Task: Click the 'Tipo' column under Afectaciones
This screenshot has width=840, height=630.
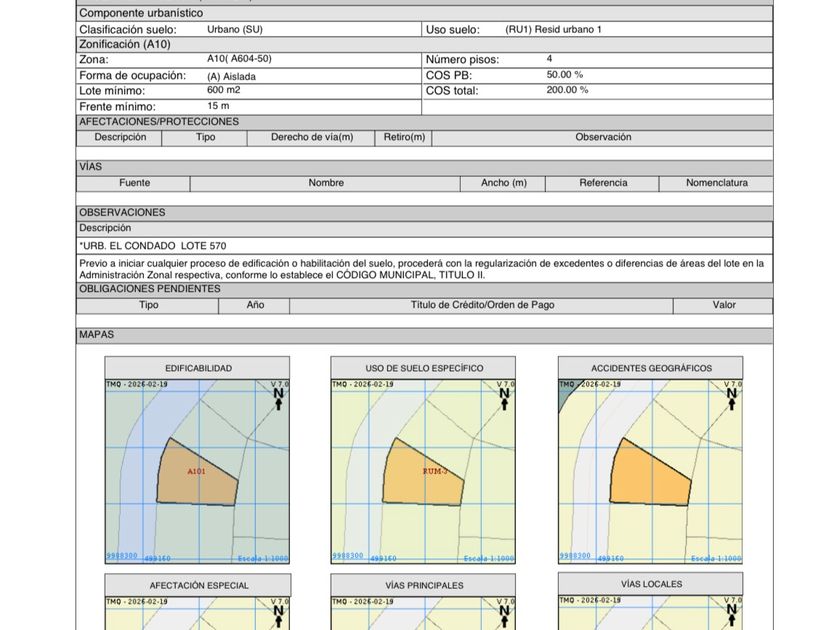Action: (x=205, y=137)
